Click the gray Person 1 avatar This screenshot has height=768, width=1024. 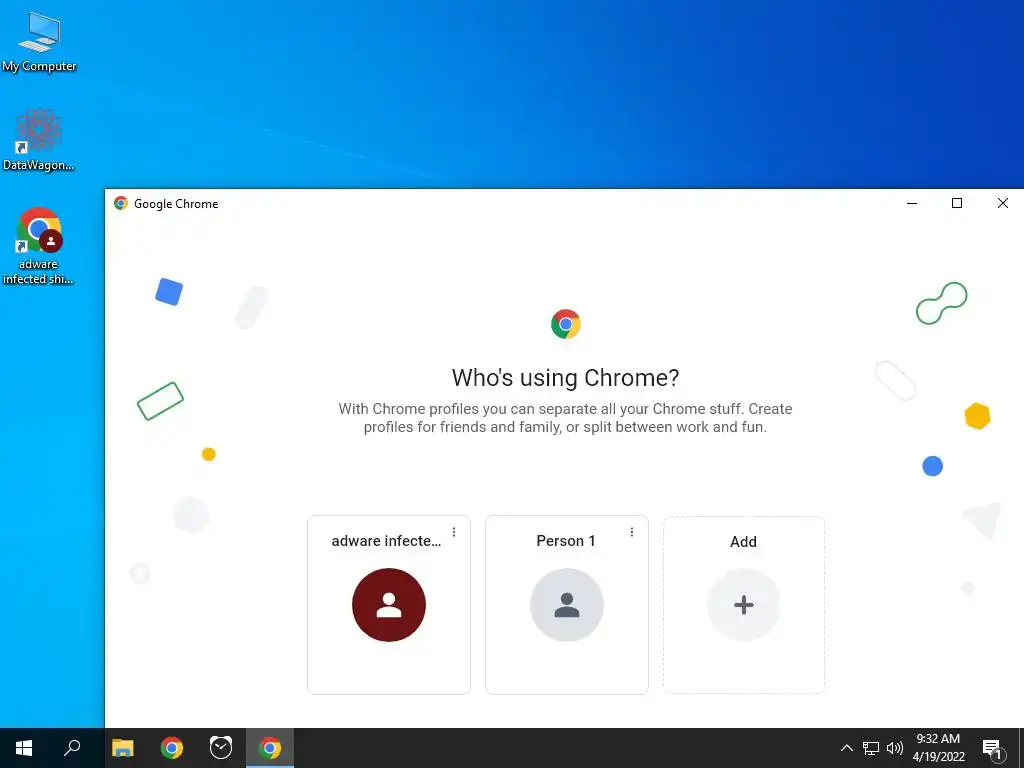tap(567, 605)
